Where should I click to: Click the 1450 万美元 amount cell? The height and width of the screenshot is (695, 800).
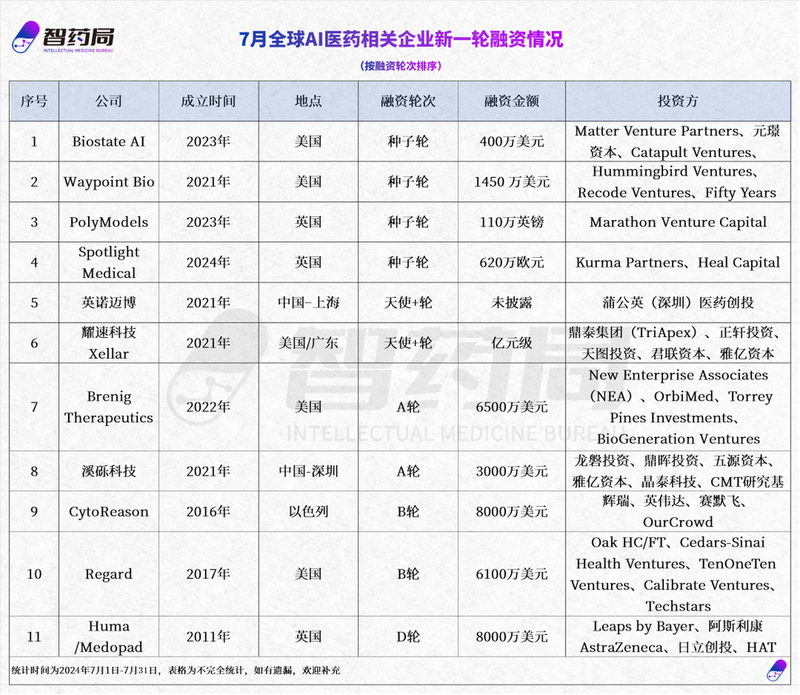(512, 182)
